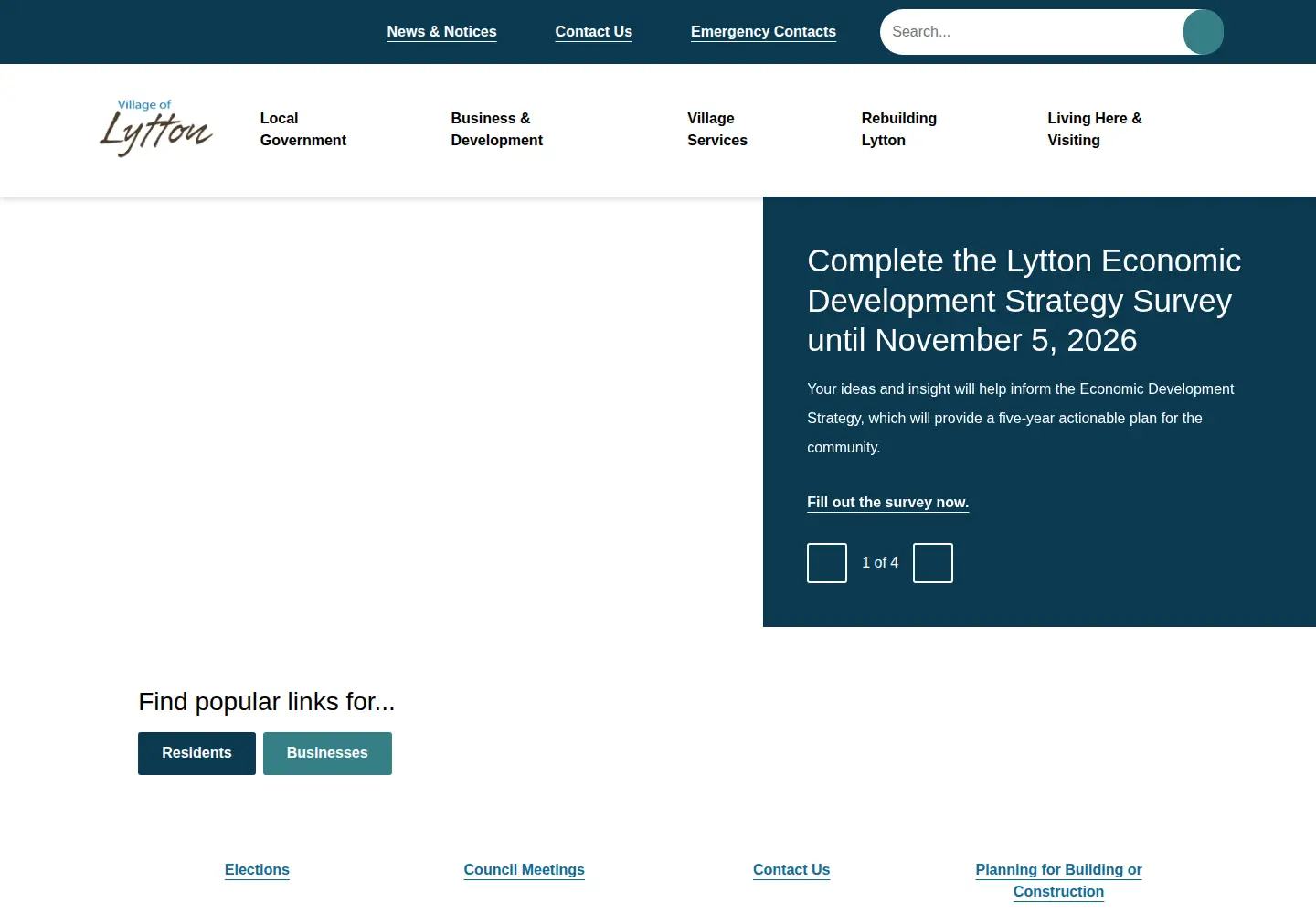
Task: Visit Contact Us in top bar
Action: coord(594,32)
